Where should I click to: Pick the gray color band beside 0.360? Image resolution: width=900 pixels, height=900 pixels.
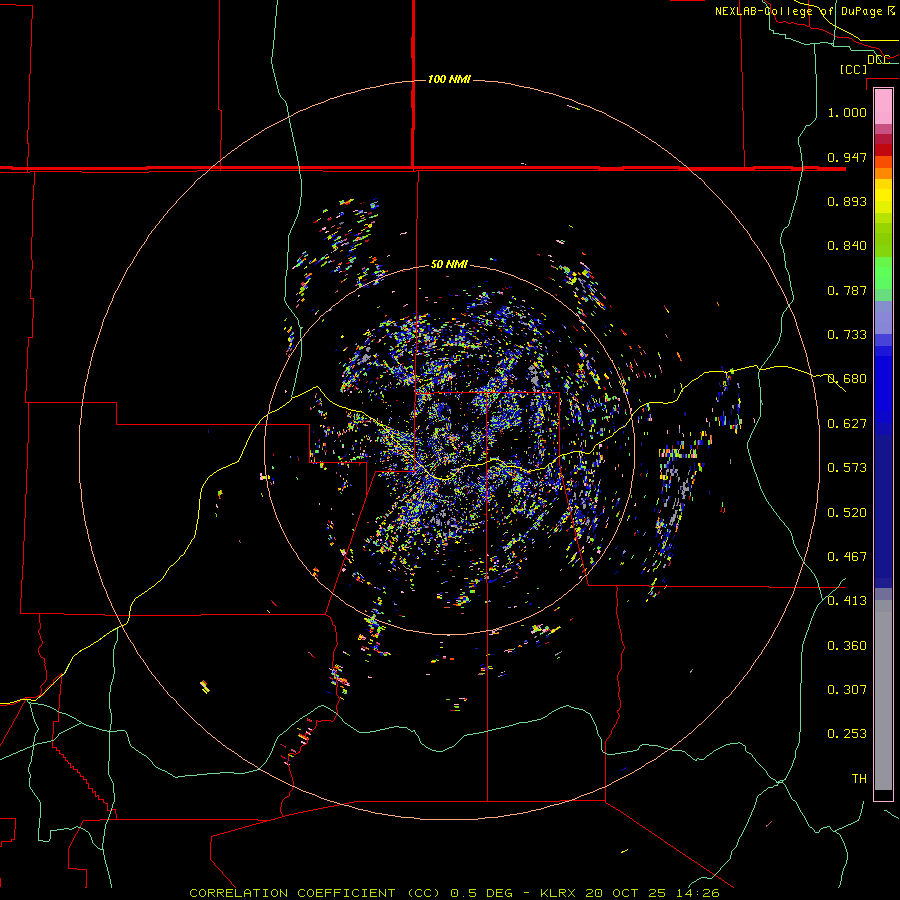point(883,695)
